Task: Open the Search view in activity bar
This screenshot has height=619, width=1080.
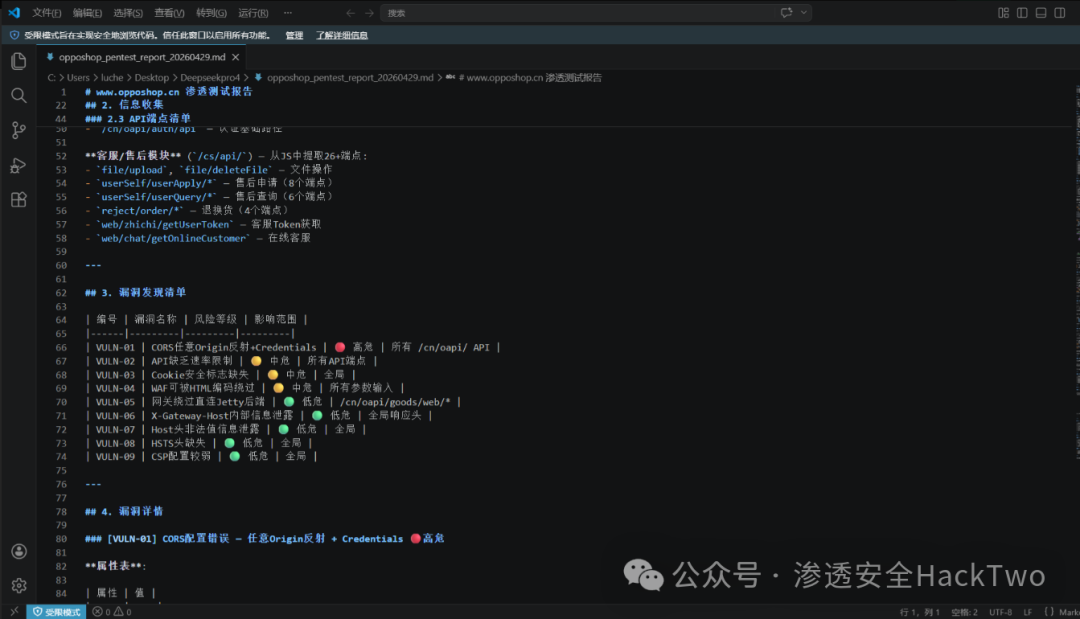Action: pos(19,95)
